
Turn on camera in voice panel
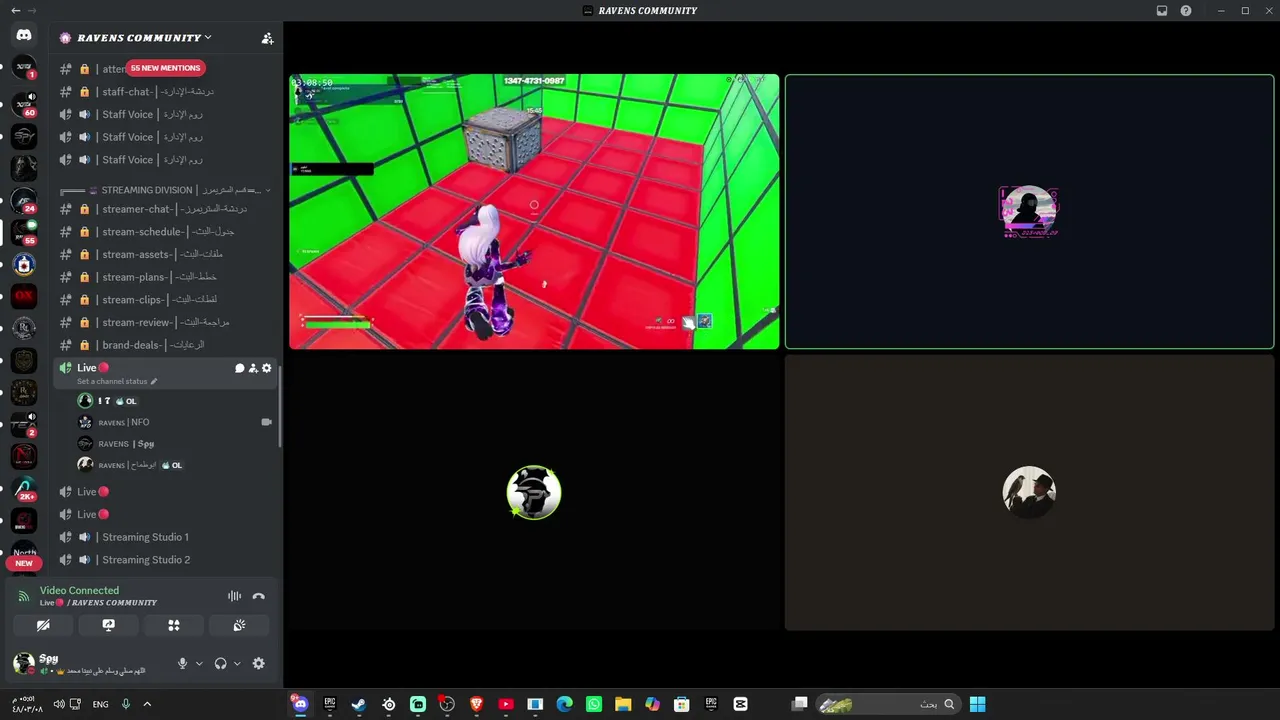point(43,625)
